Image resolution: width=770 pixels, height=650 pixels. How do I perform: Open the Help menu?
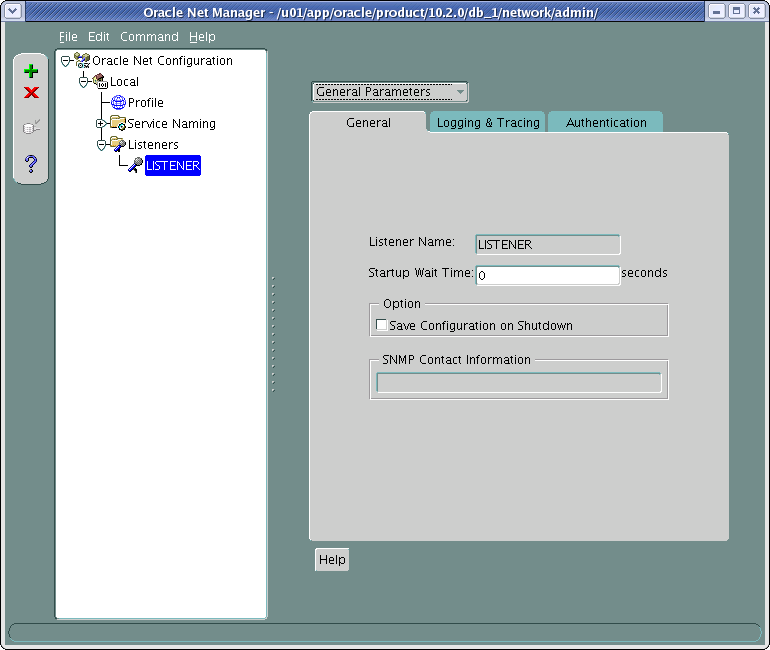tap(202, 37)
